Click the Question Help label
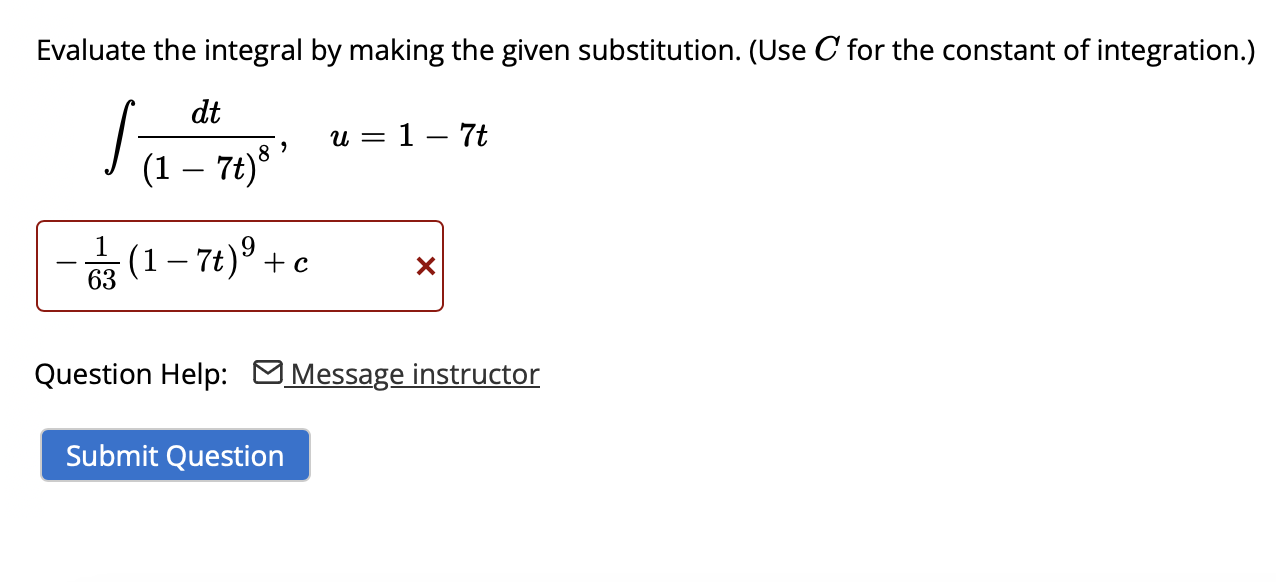The width and height of the screenshot is (1276, 582). [x=130, y=374]
